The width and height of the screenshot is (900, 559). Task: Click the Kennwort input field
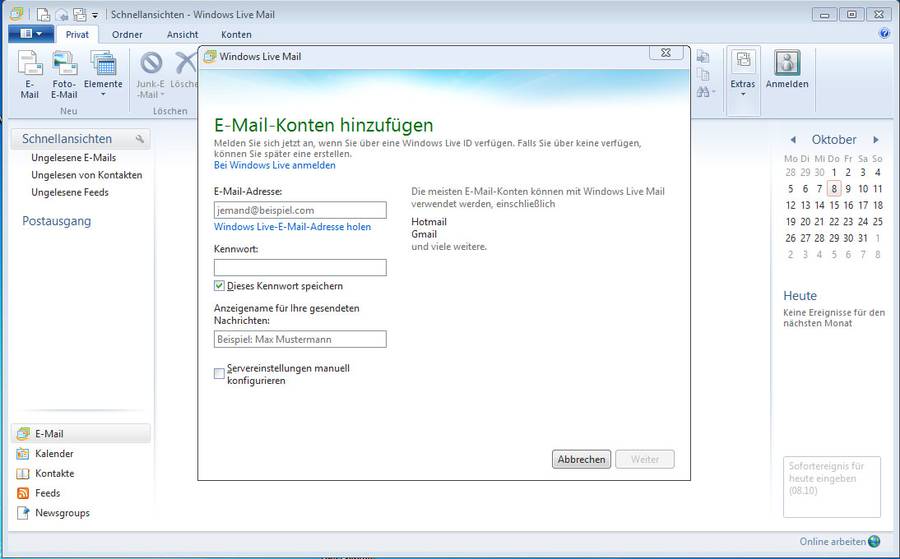300,267
